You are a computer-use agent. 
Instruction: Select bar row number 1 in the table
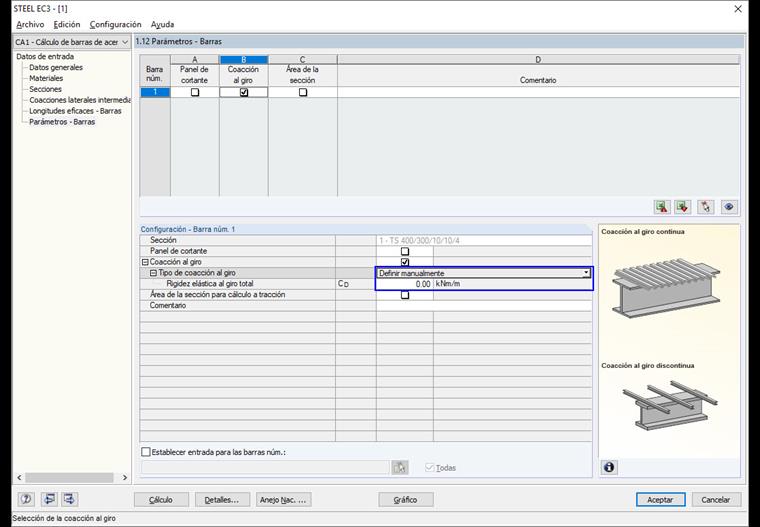(x=155, y=92)
